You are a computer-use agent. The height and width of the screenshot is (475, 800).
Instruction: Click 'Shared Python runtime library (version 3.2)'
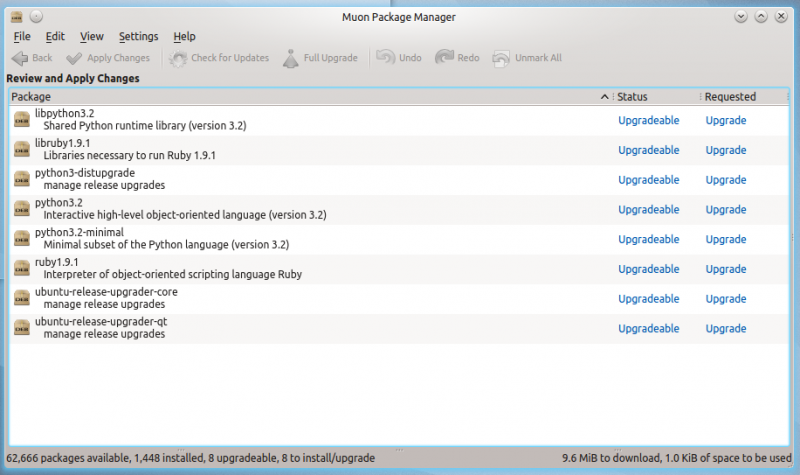pos(145,126)
